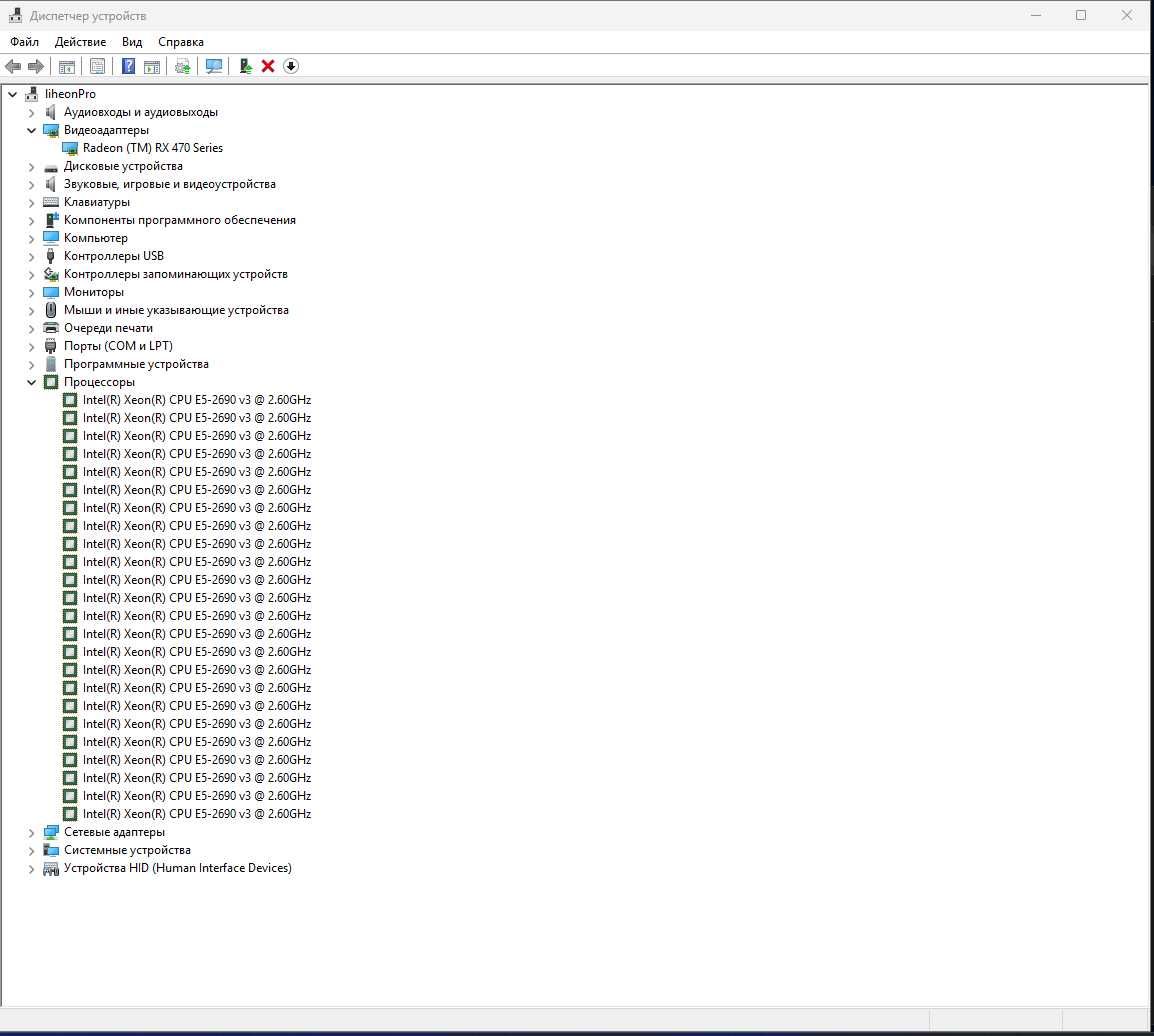Click the Back arrow in the toolbar
Screen dimensions: 1154x1036
click(13, 66)
